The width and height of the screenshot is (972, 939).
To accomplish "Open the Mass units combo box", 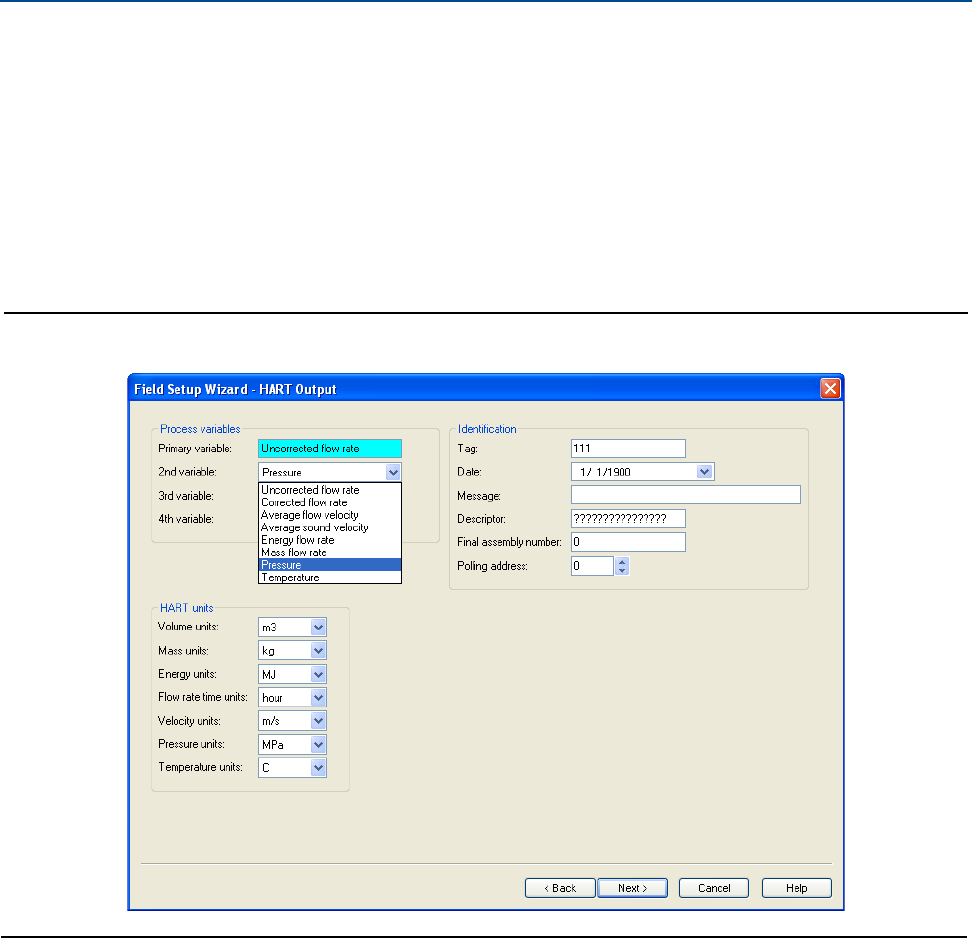I will (318, 651).
